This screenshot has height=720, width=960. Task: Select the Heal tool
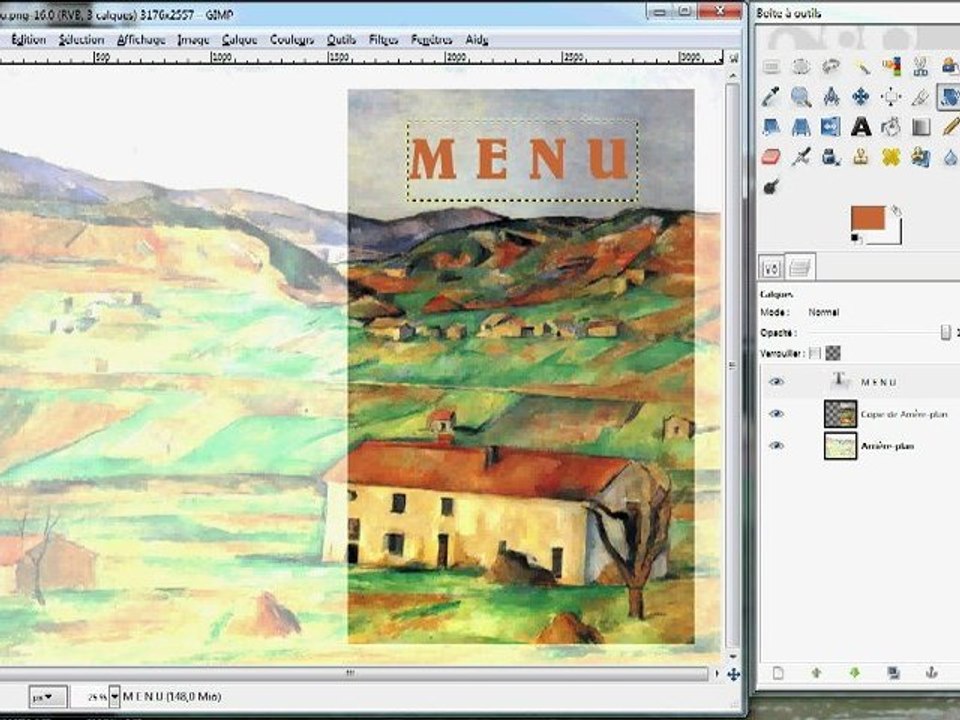[891, 157]
